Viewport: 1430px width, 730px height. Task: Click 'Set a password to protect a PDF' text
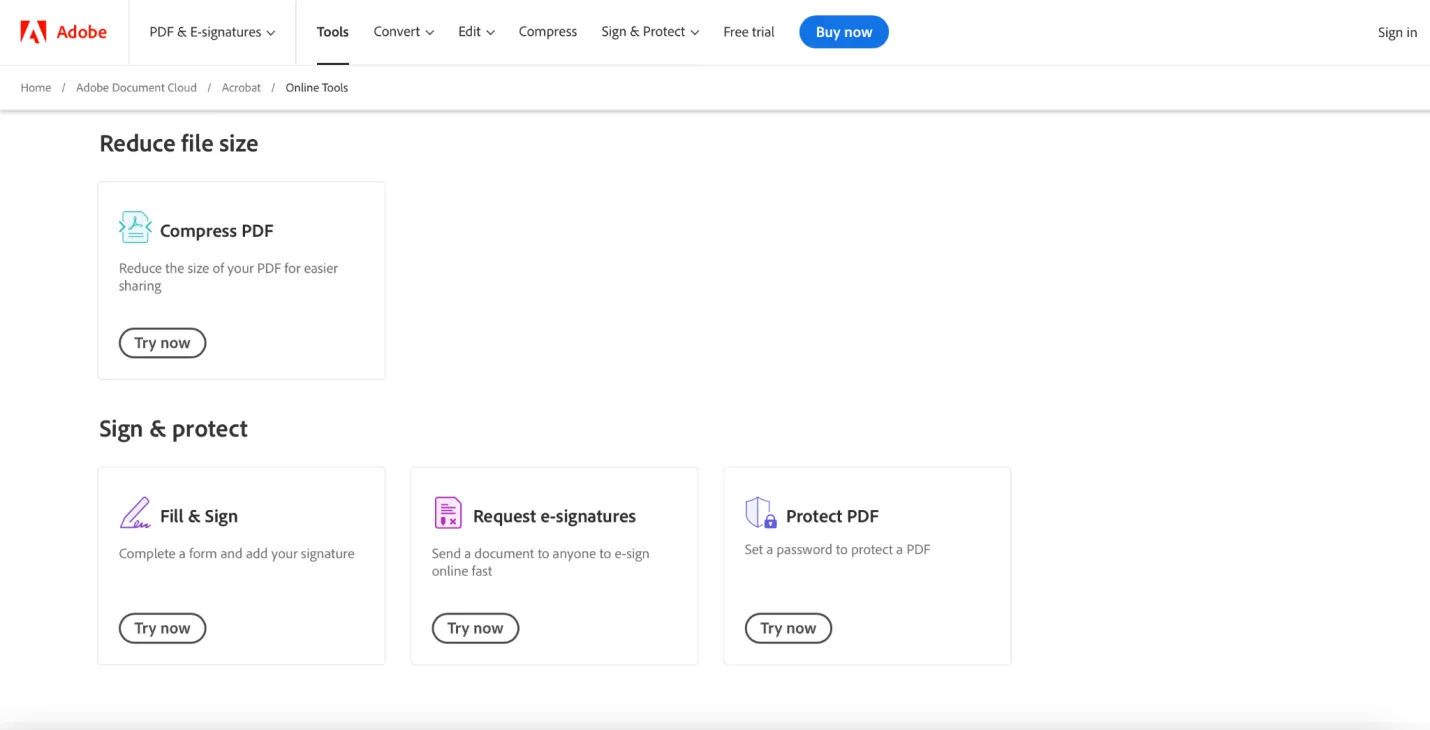click(837, 549)
